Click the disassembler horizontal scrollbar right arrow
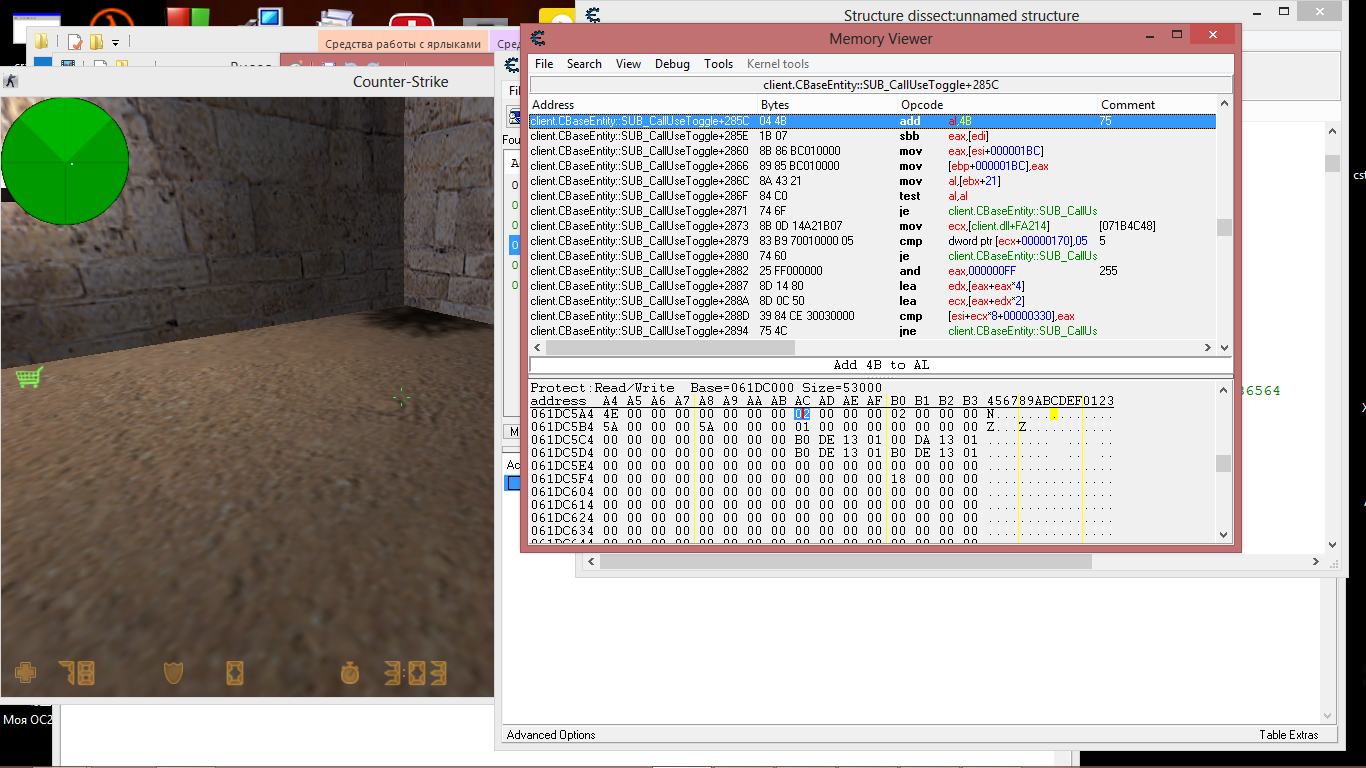The width and height of the screenshot is (1366, 768). tap(1209, 347)
